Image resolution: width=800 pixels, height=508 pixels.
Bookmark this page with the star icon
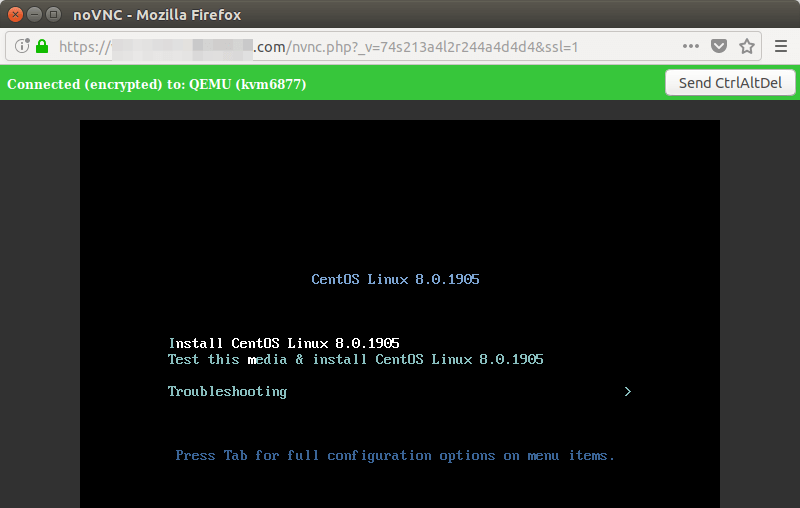point(746,47)
